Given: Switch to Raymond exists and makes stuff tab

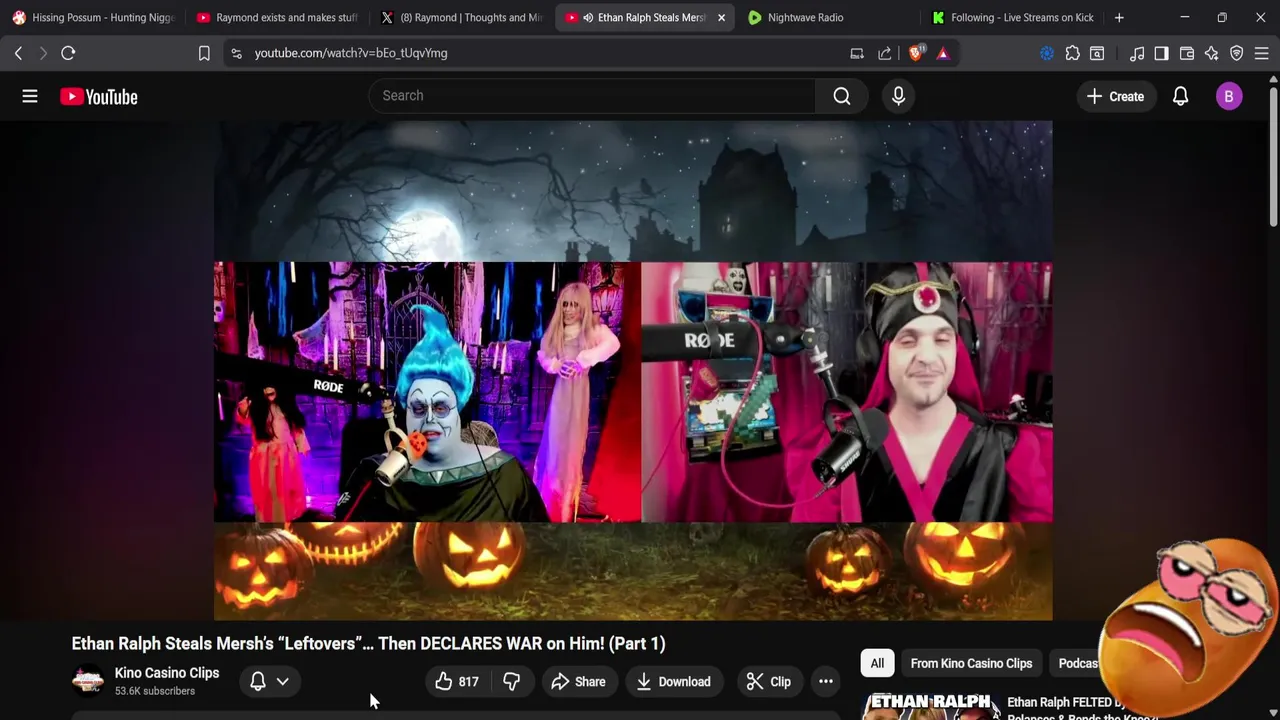Looking at the screenshot, I should click(x=277, y=17).
